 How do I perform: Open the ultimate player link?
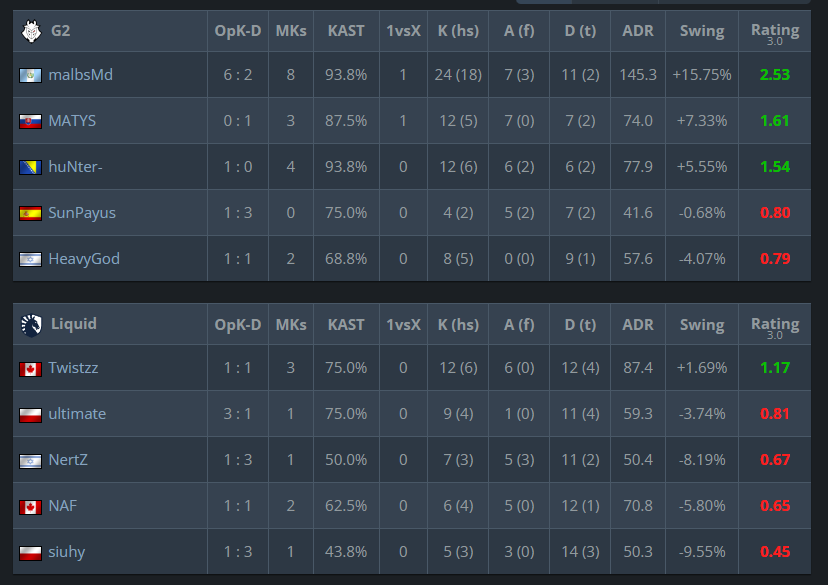[x=77, y=414]
